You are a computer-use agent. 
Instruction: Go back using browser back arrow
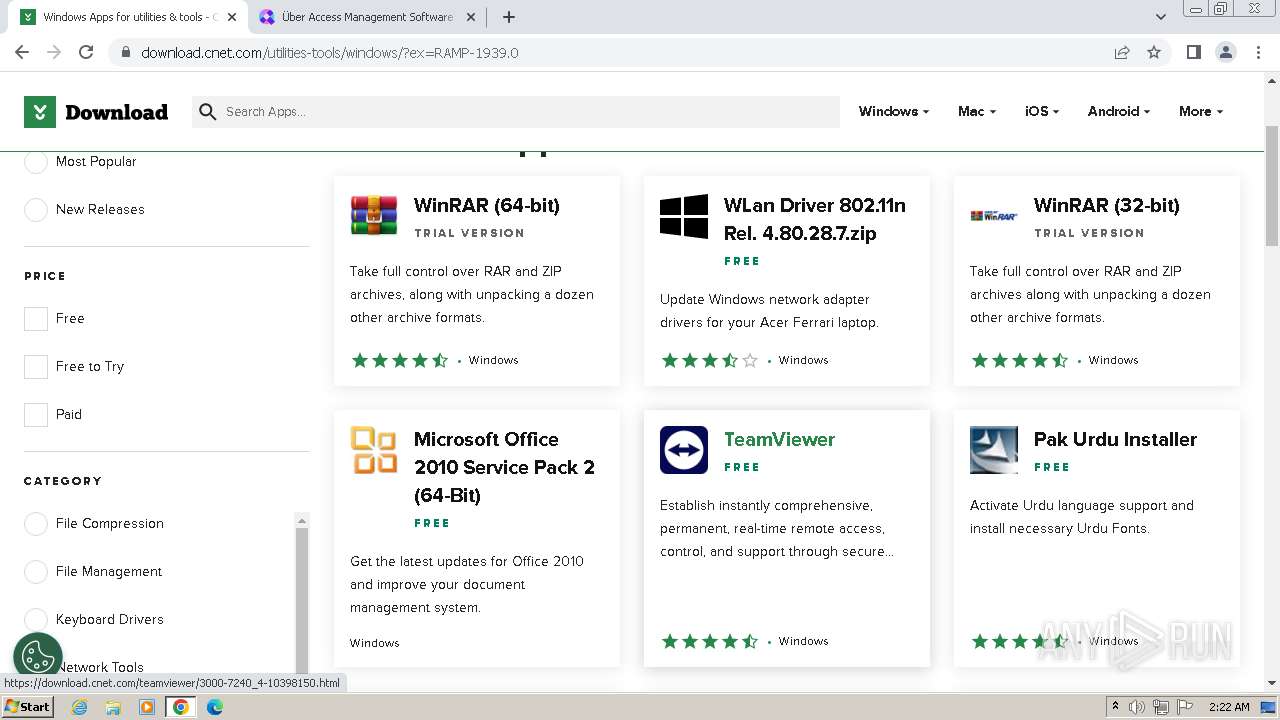point(22,52)
